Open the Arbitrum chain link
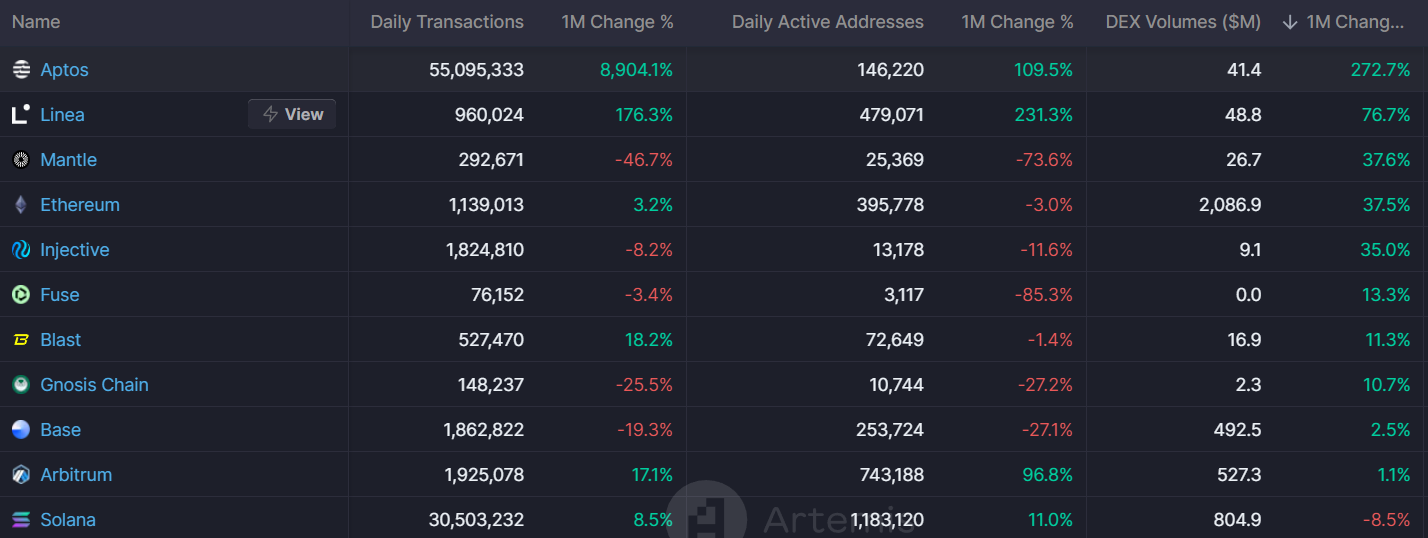Screen dimensions: 1428x538 click(x=76, y=475)
